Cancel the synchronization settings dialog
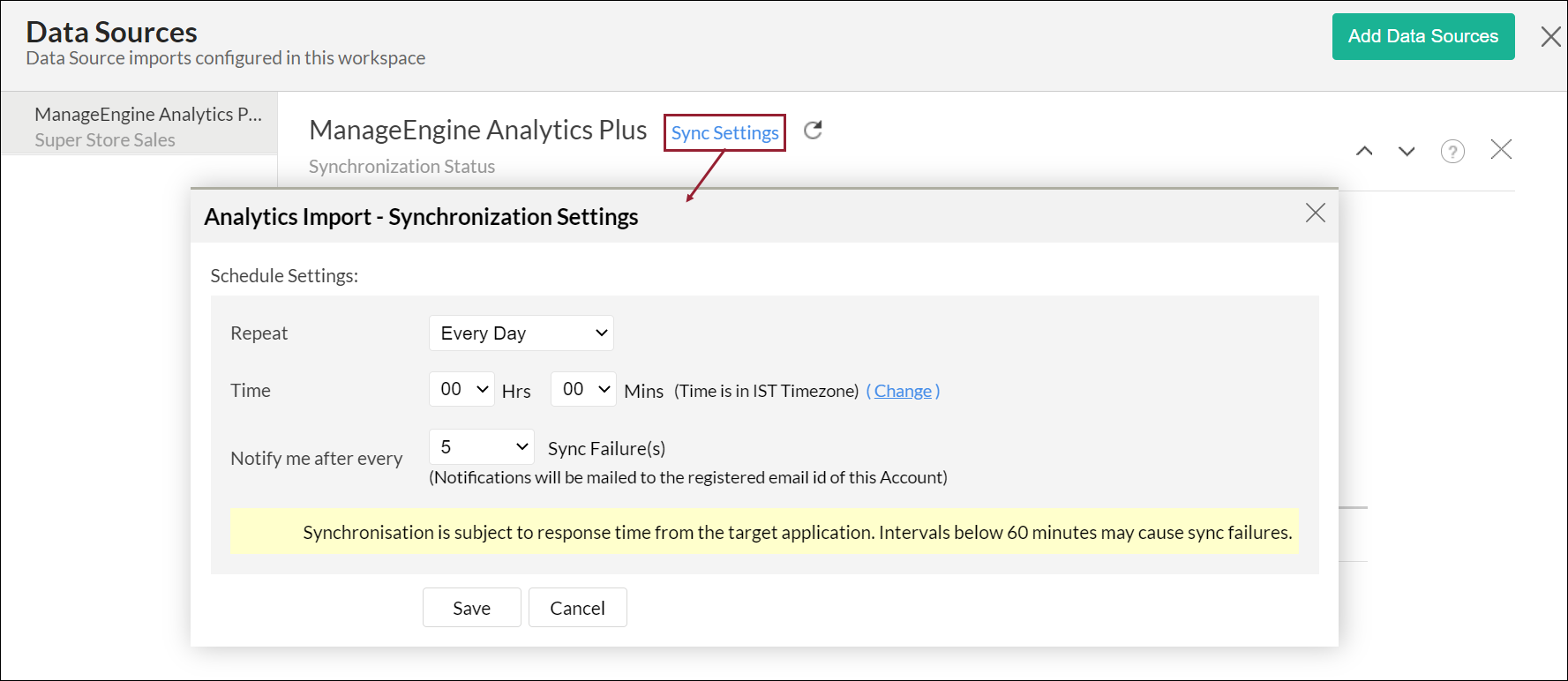This screenshot has width=1568, height=681. (577, 608)
